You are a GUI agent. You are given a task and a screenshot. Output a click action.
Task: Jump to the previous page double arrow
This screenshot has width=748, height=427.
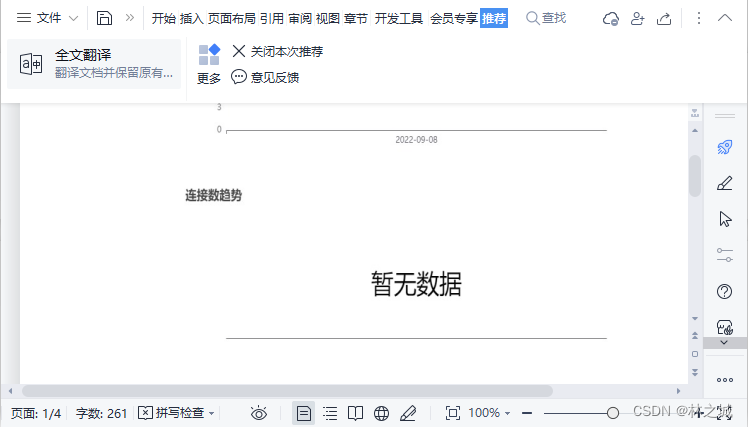click(695, 336)
